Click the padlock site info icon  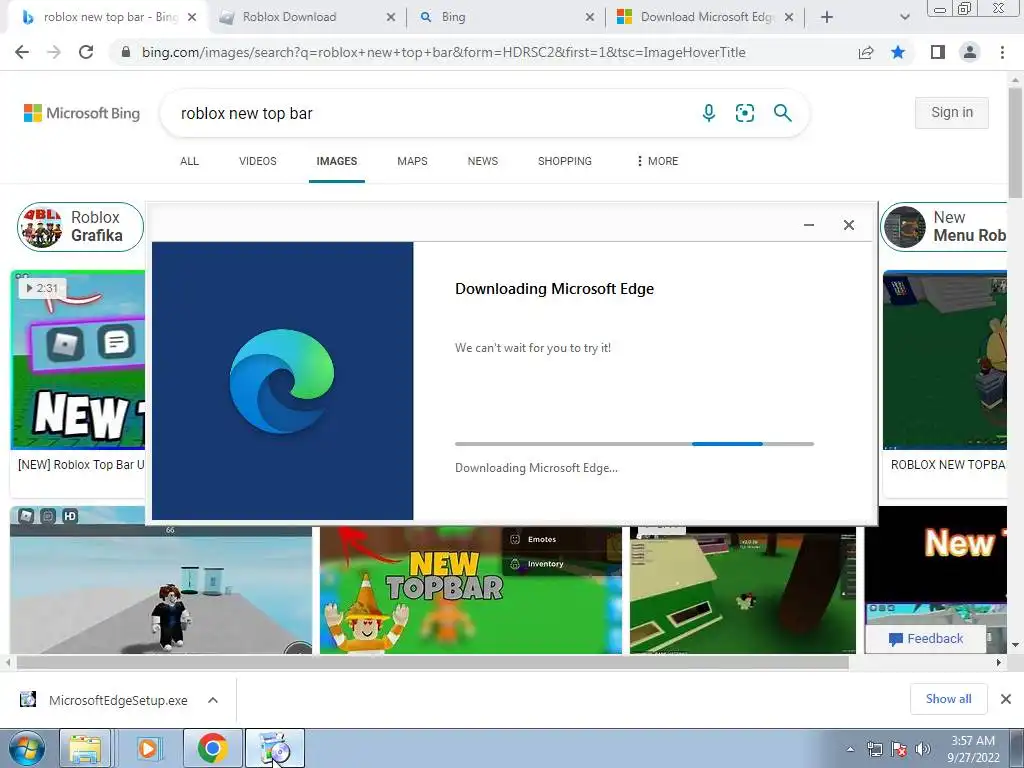pyautogui.click(x=126, y=52)
